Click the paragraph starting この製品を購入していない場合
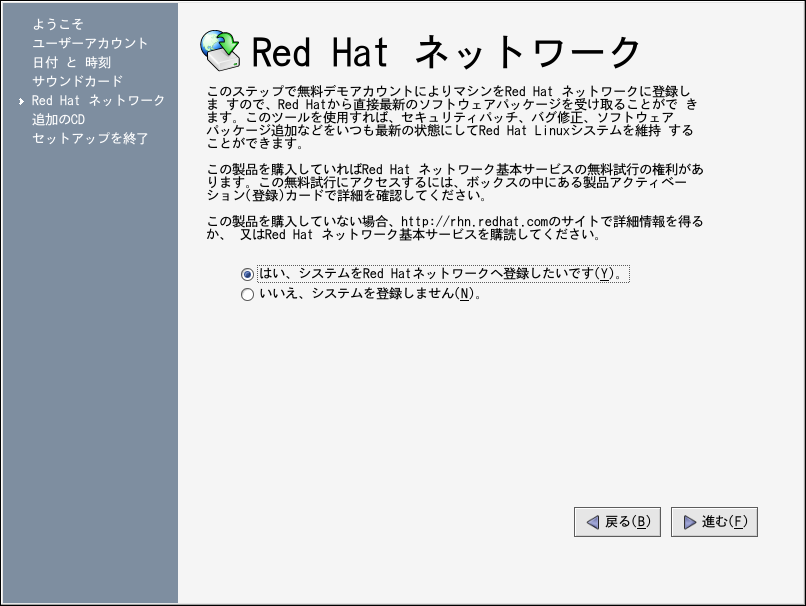This screenshot has width=806, height=606. tap(455, 228)
